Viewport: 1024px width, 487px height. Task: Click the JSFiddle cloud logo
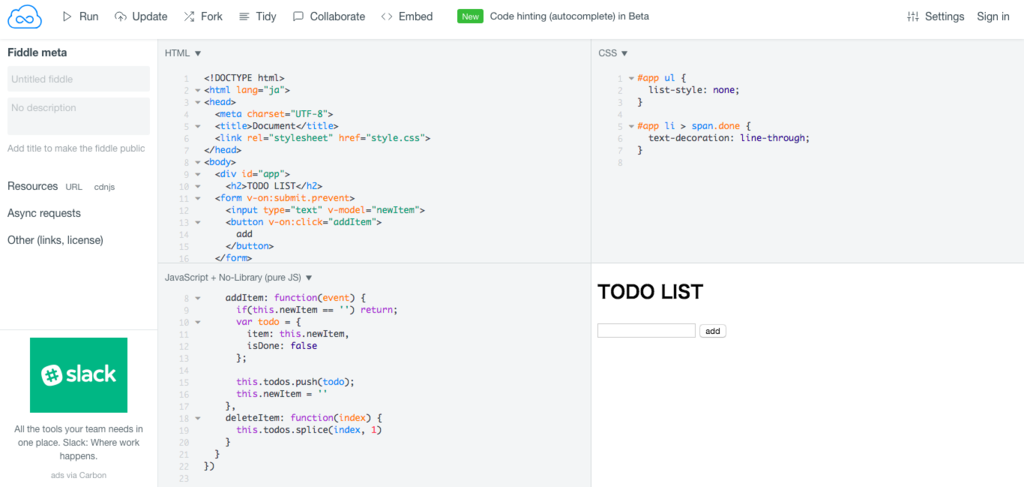point(25,17)
